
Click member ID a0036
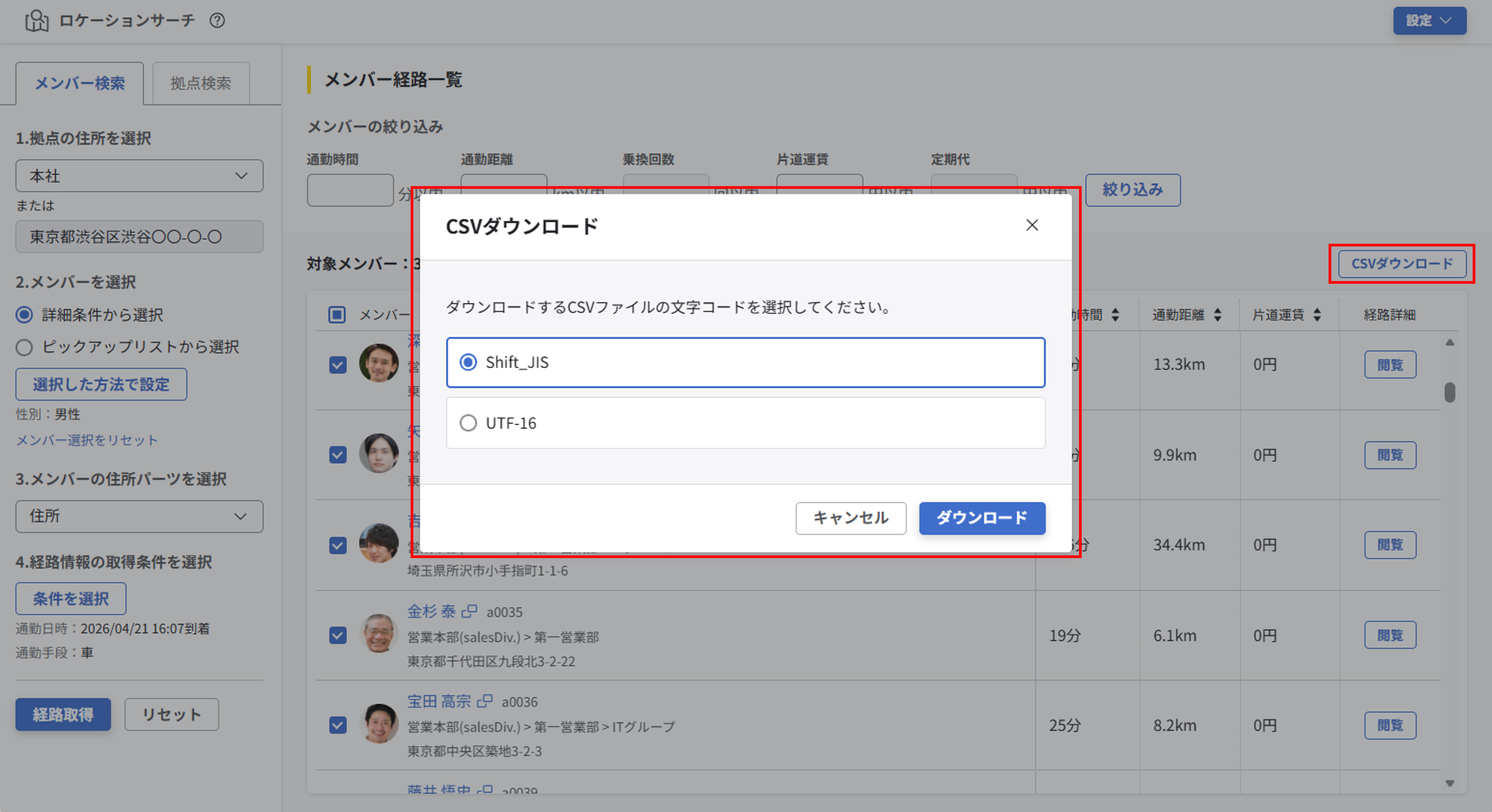point(519,702)
